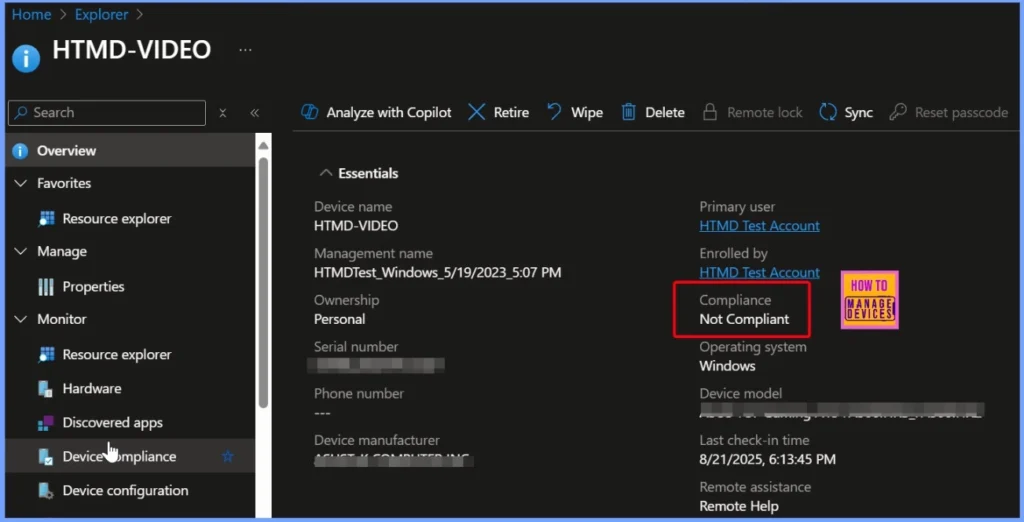Viewport: 1024px width, 522px height.
Task: Click the Retire X icon
Action: tap(477, 112)
